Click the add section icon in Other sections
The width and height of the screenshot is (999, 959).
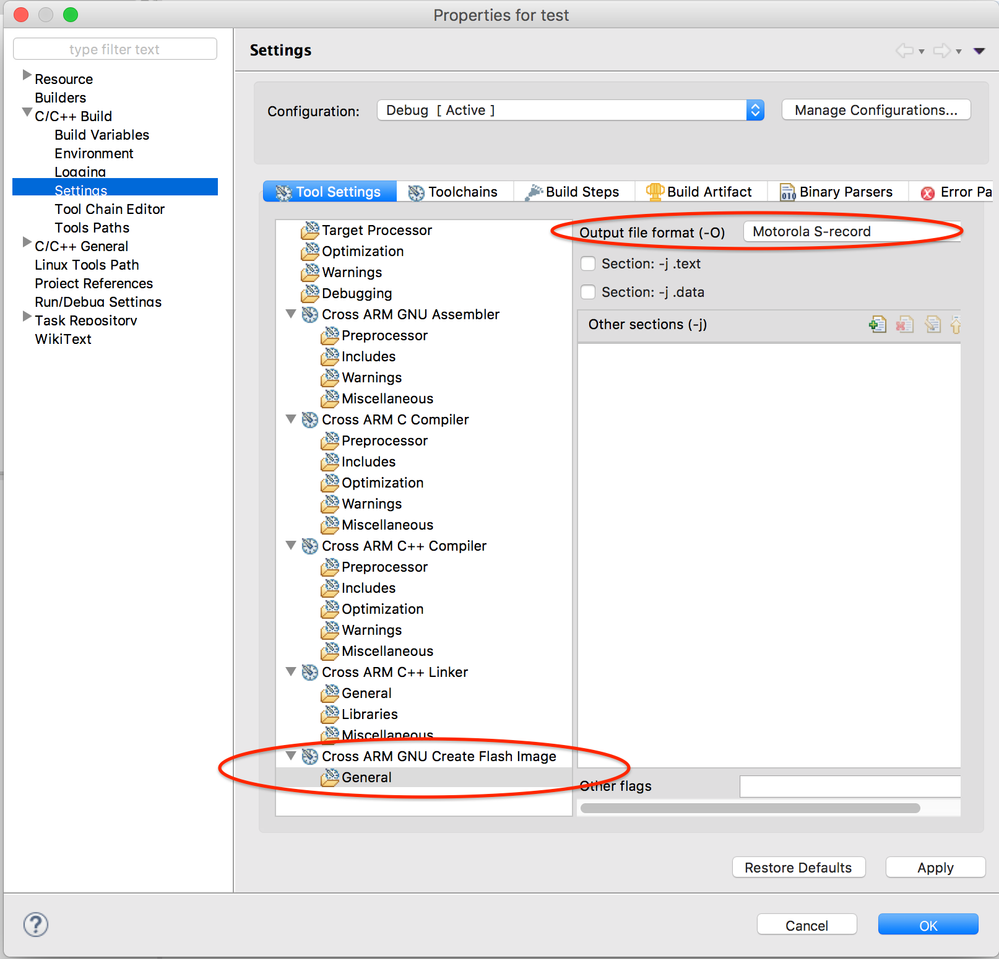pyautogui.click(x=877, y=324)
